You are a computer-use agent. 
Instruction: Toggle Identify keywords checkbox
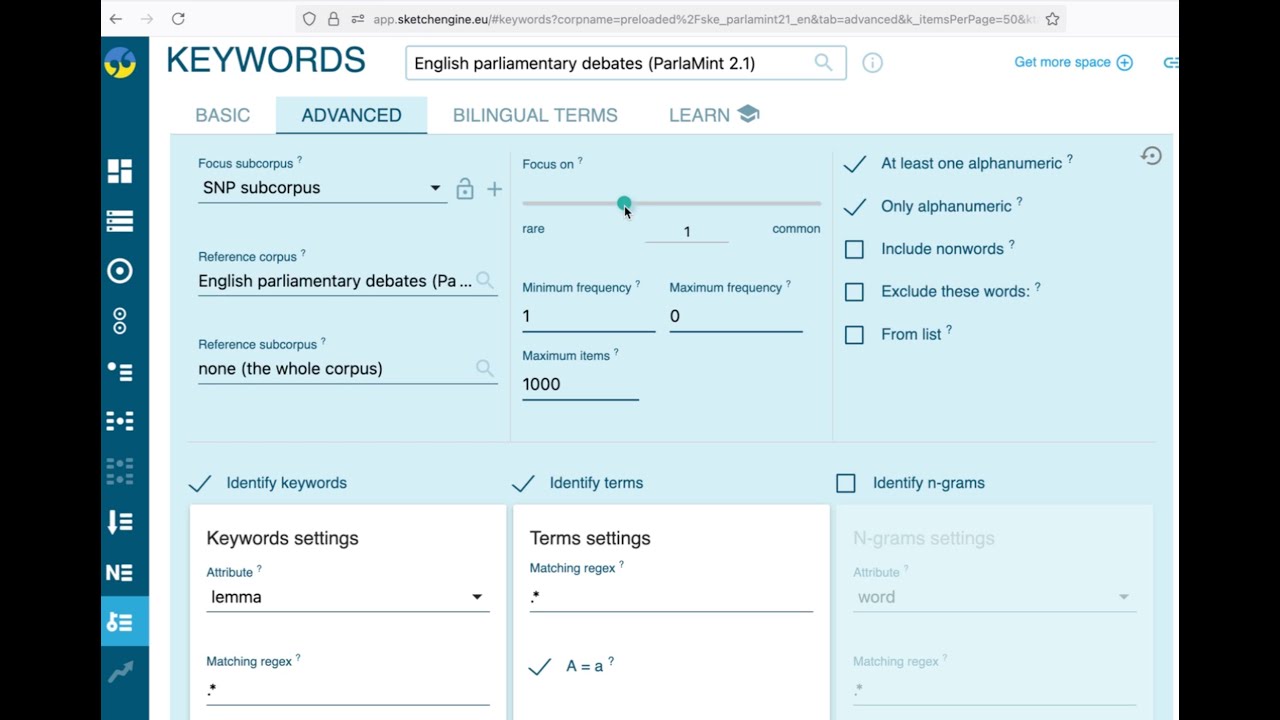(x=200, y=483)
